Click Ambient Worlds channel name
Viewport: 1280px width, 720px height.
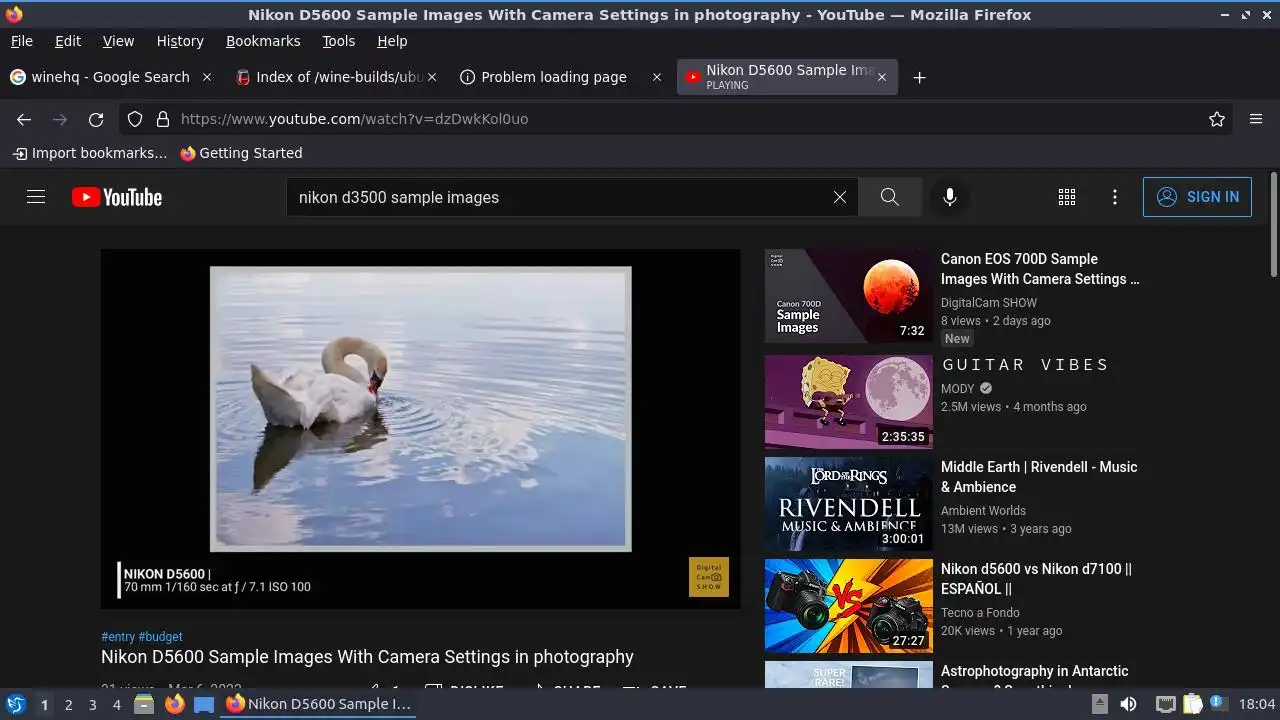[984, 511]
